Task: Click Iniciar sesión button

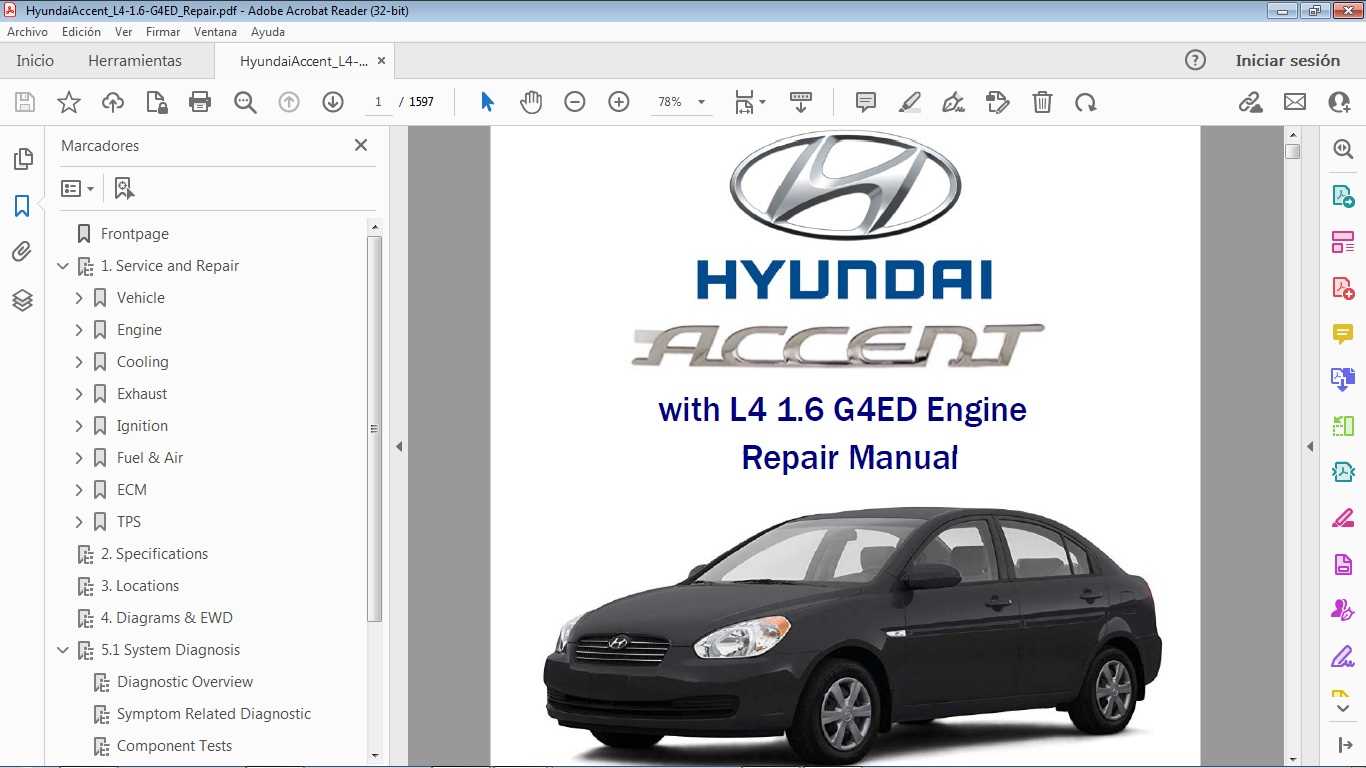Action: pos(1288,60)
